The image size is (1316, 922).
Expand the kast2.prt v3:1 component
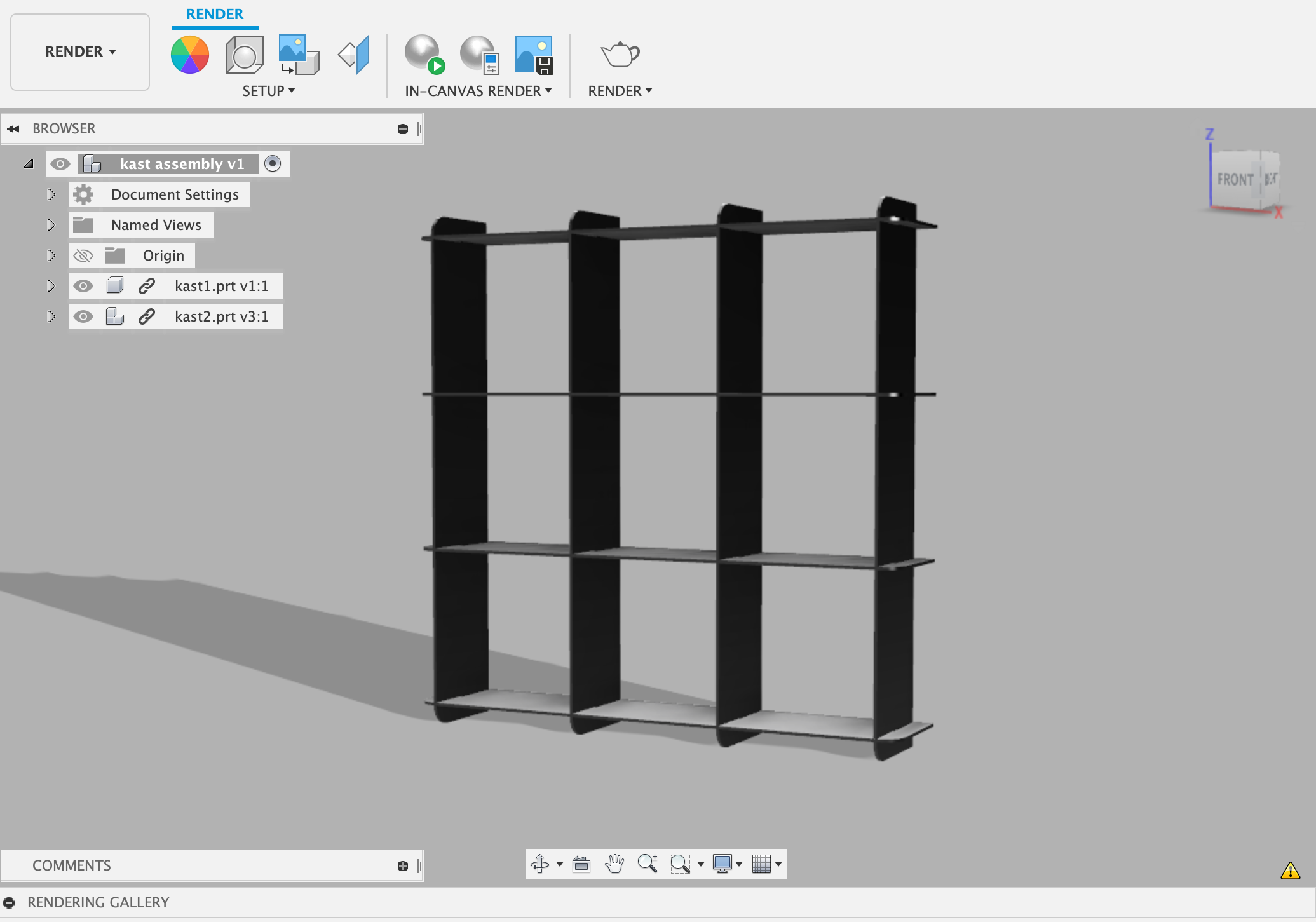pyautogui.click(x=51, y=316)
